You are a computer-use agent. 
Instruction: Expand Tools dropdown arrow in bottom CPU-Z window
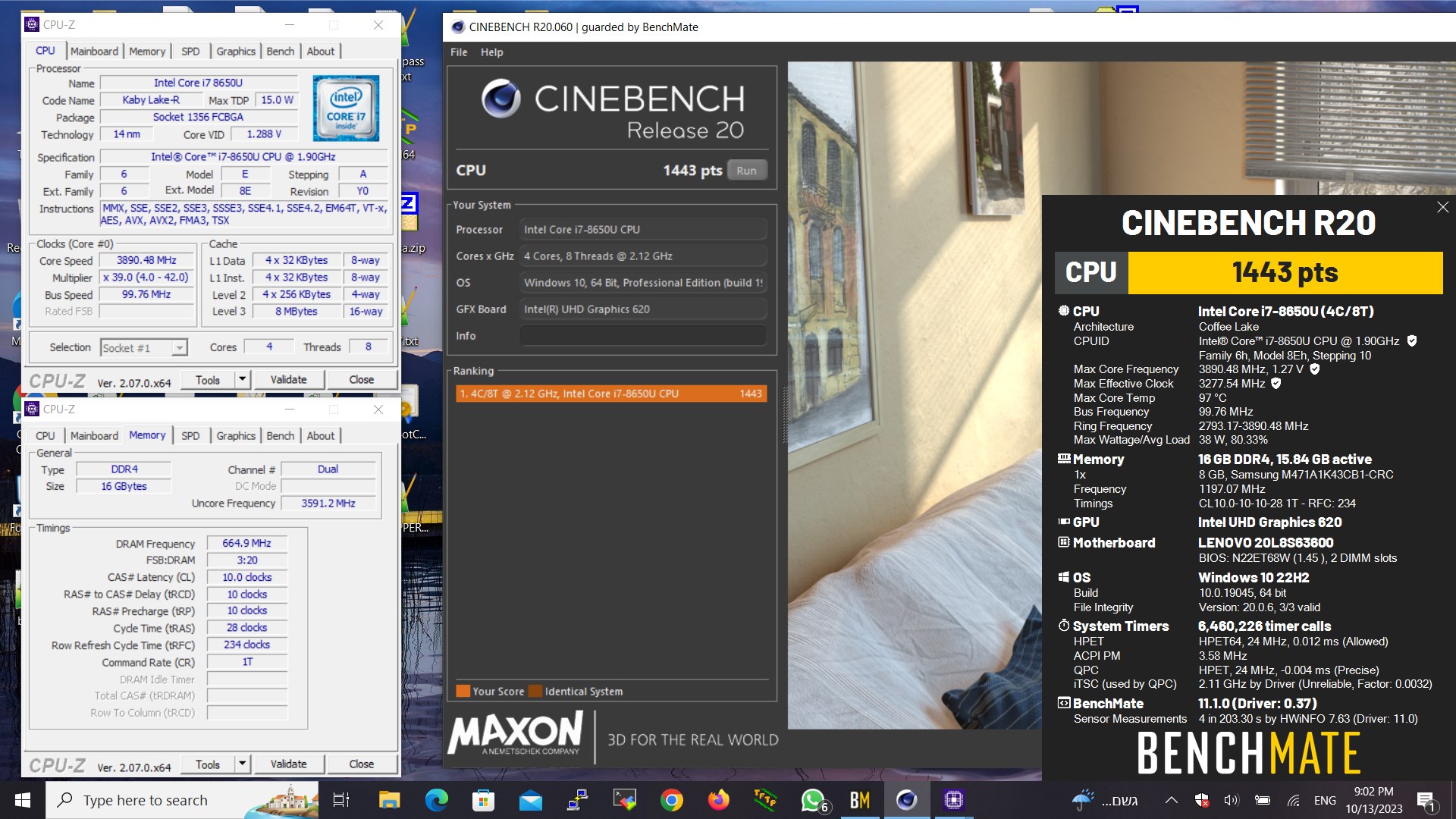click(x=243, y=764)
